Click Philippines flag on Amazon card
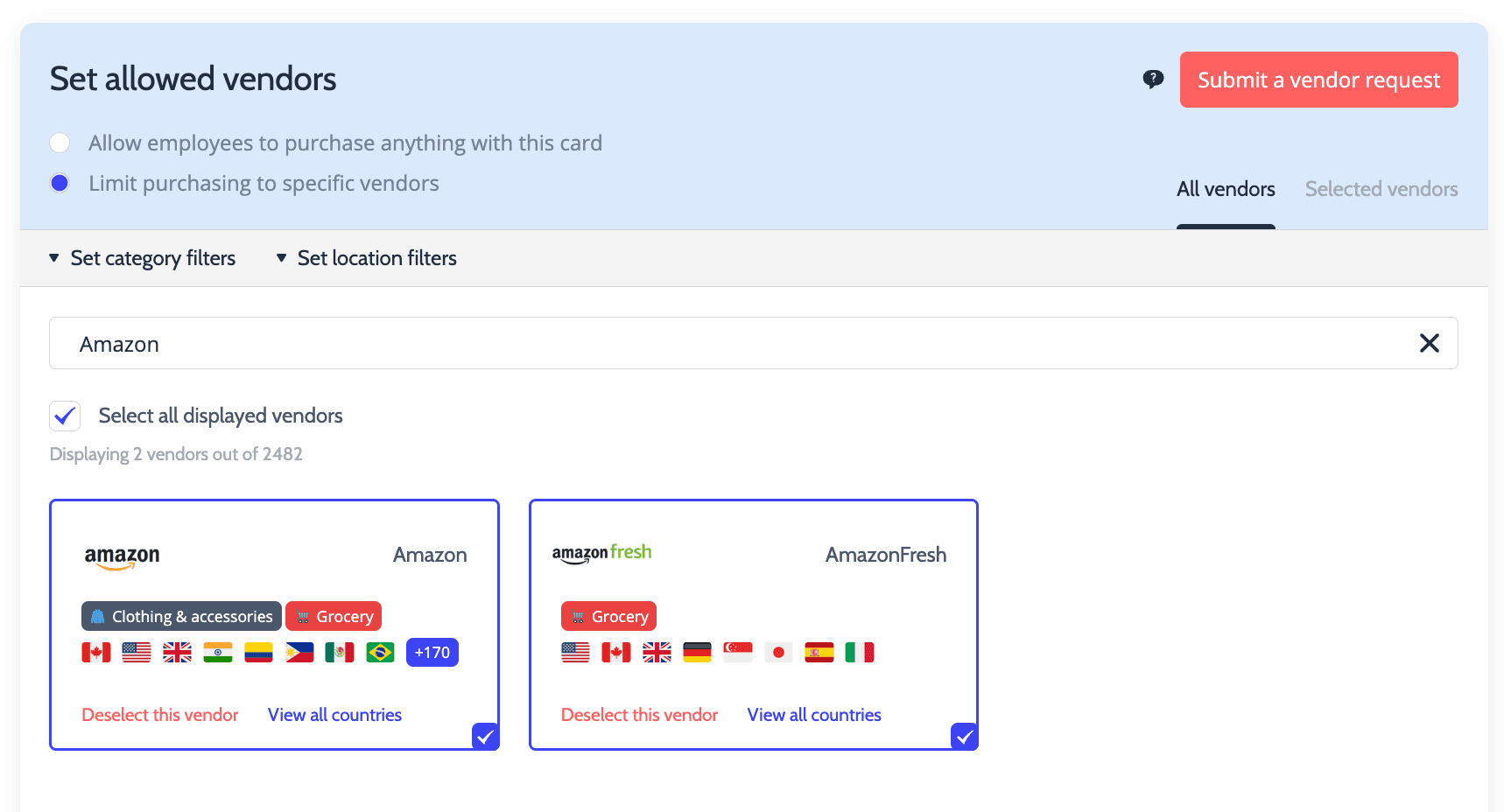 [299, 653]
